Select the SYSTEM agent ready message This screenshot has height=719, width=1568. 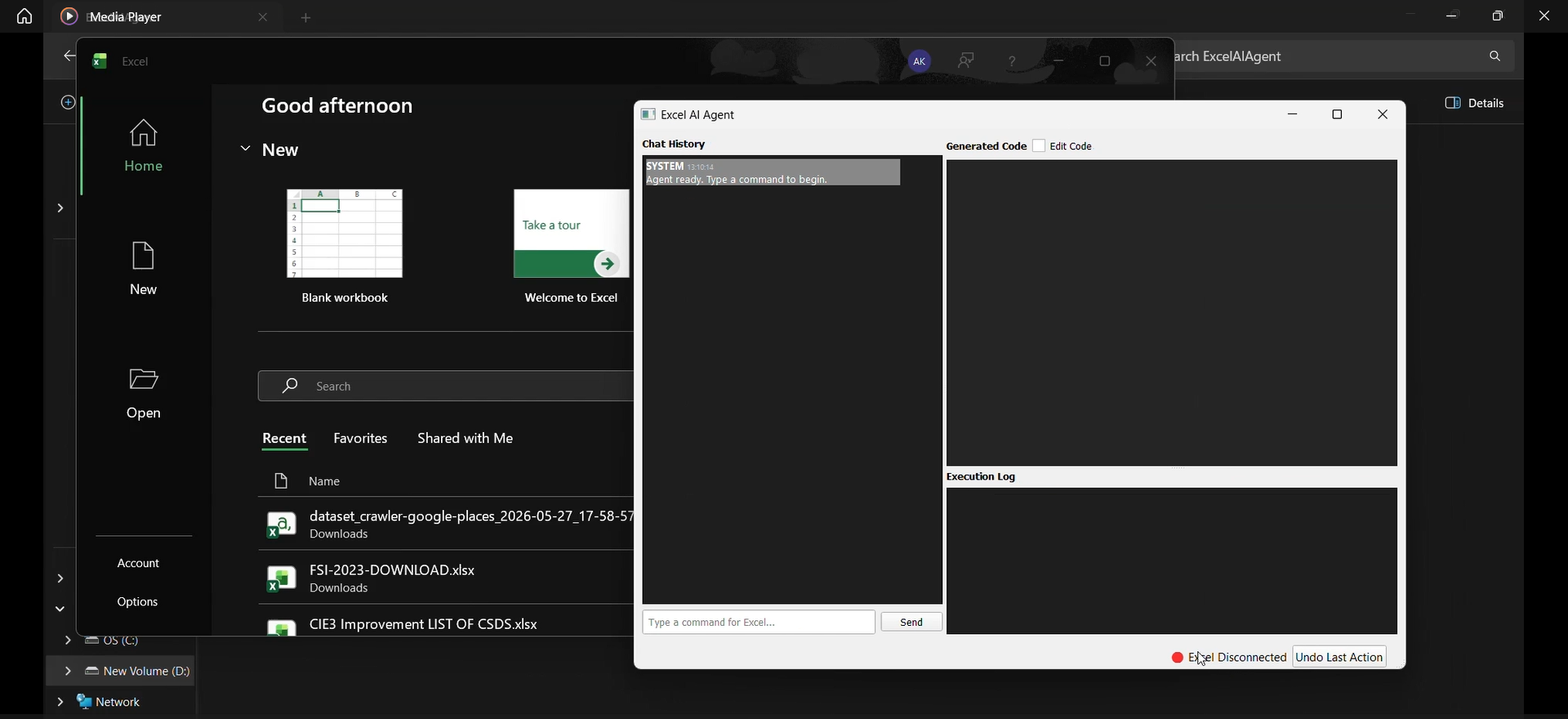tap(772, 173)
